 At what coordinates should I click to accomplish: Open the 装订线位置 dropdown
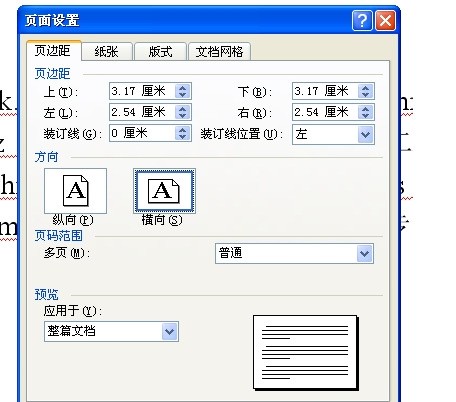coord(365,134)
